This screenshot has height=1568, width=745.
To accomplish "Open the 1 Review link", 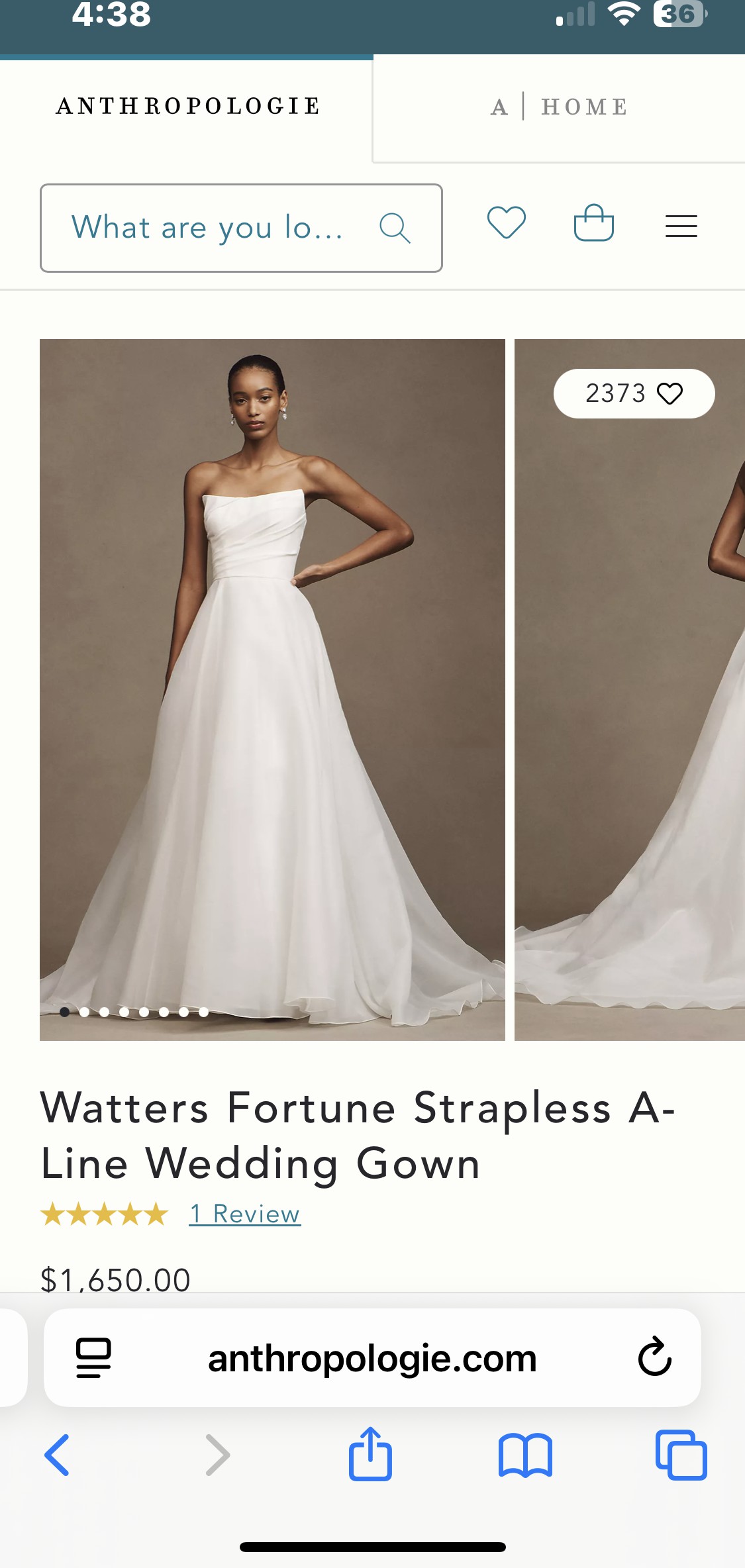I will (x=245, y=1214).
